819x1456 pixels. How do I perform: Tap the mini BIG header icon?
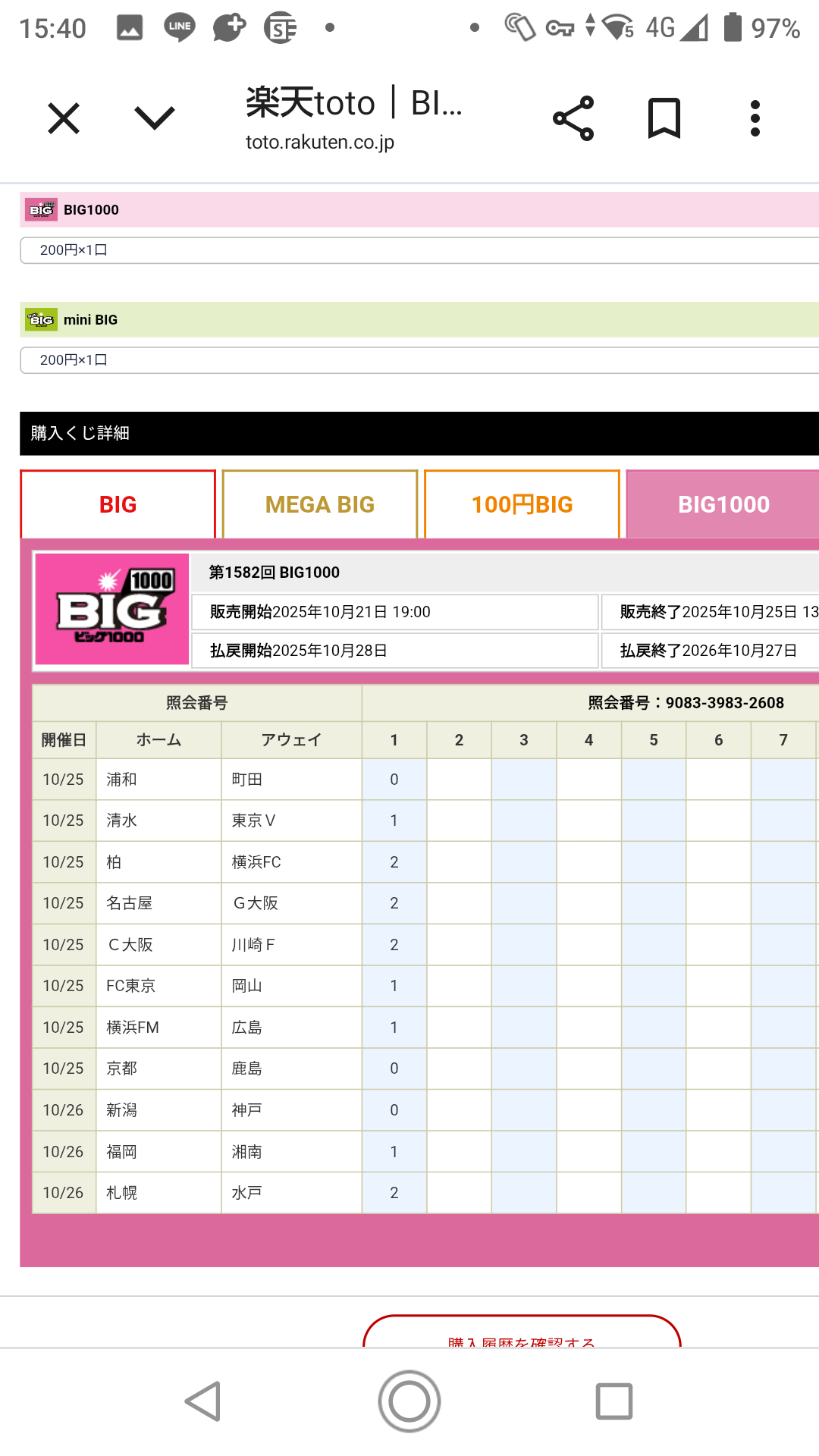(x=41, y=320)
